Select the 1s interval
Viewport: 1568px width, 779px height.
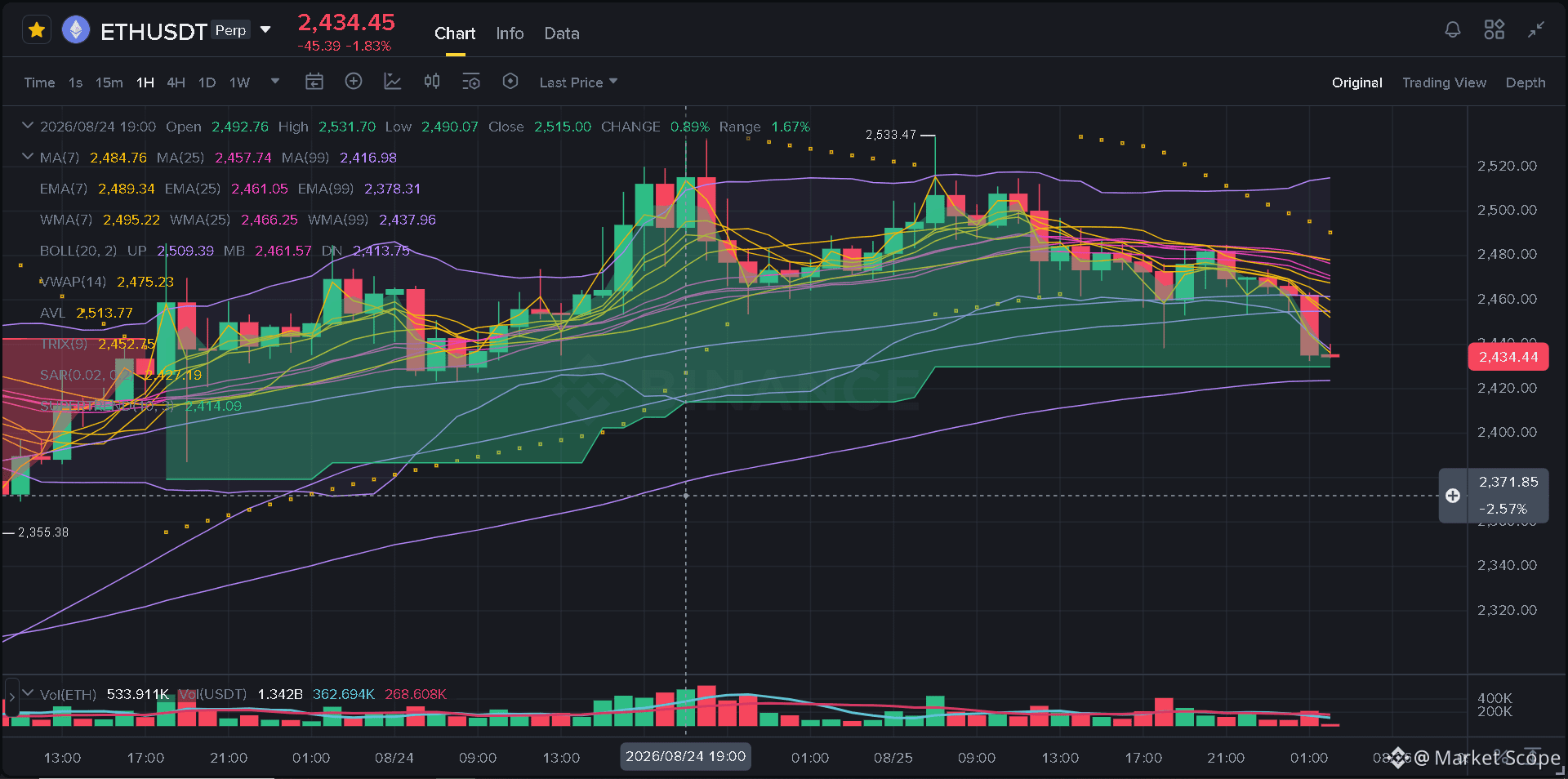coord(75,82)
